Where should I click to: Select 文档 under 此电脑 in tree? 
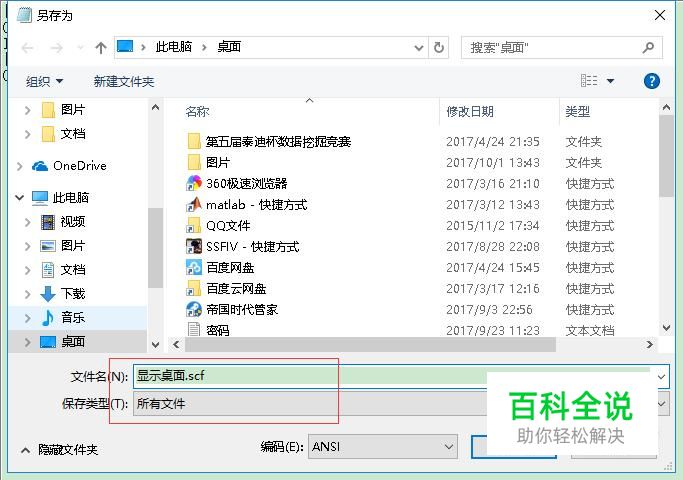(73, 270)
